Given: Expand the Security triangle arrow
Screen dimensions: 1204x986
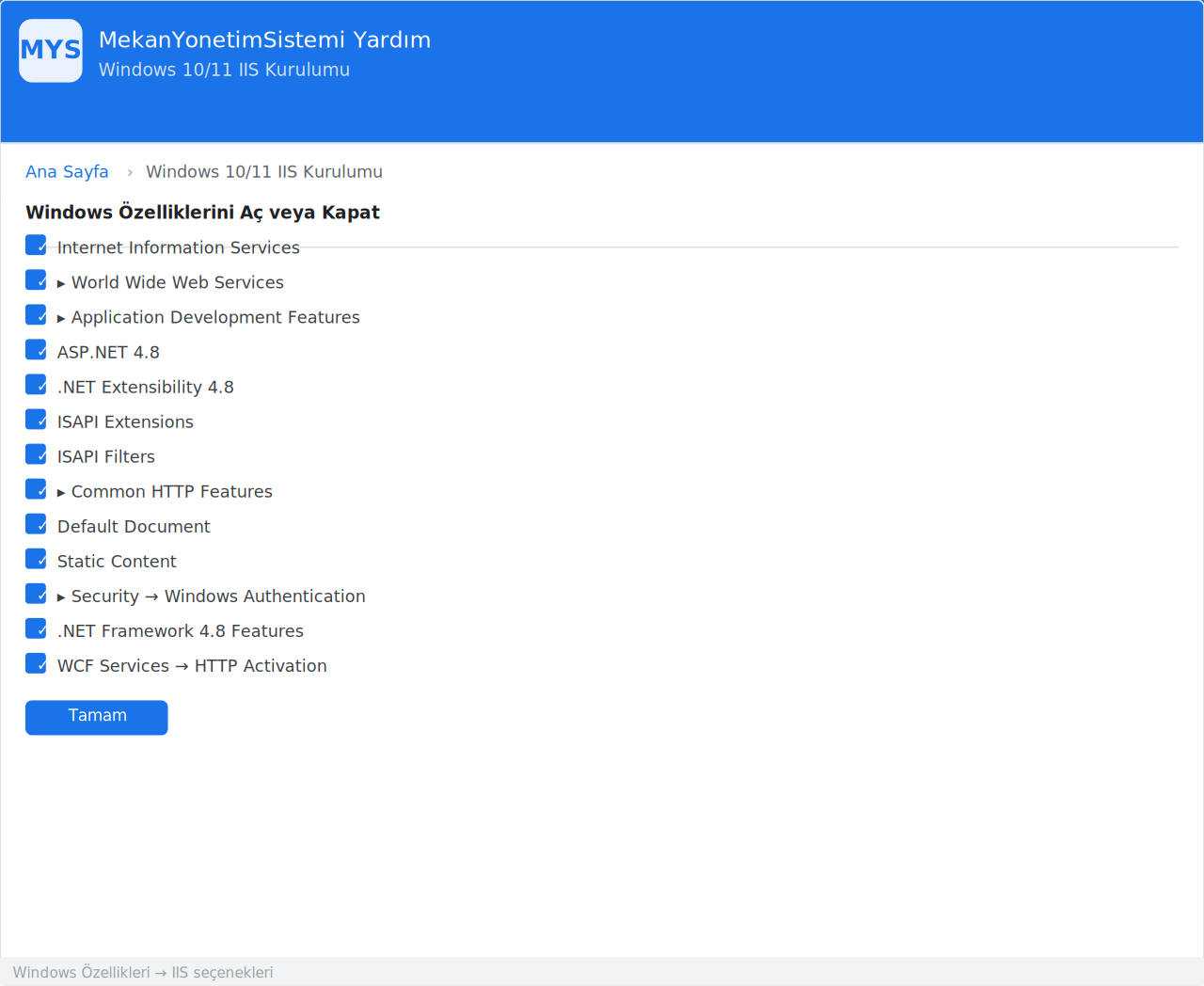Looking at the screenshot, I should coord(61,596).
